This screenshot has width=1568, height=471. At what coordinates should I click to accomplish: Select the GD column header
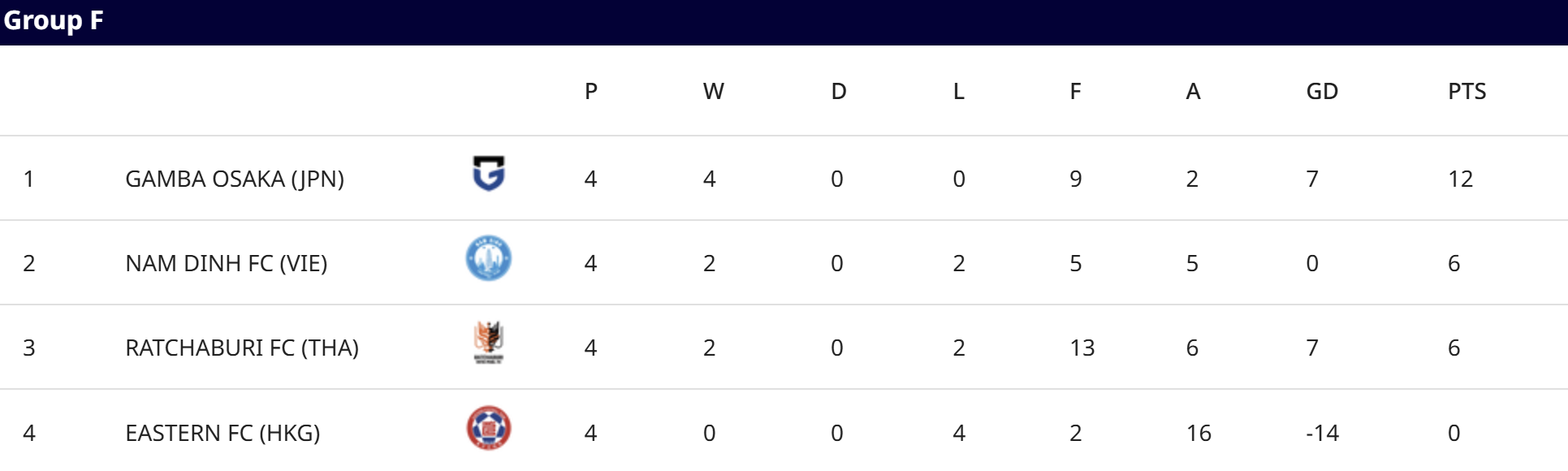[x=1322, y=91]
